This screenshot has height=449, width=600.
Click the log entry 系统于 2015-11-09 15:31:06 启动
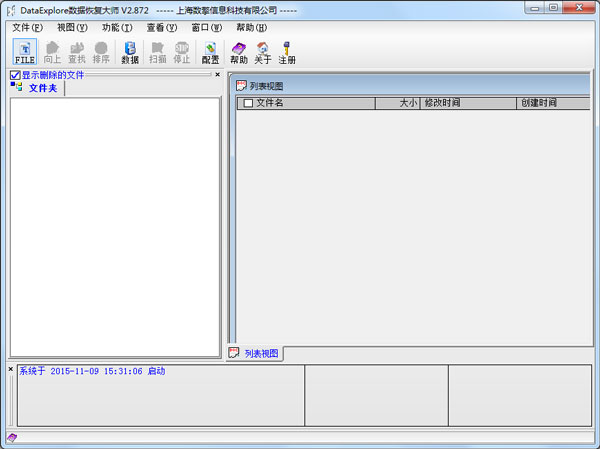[x=92, y=371]
